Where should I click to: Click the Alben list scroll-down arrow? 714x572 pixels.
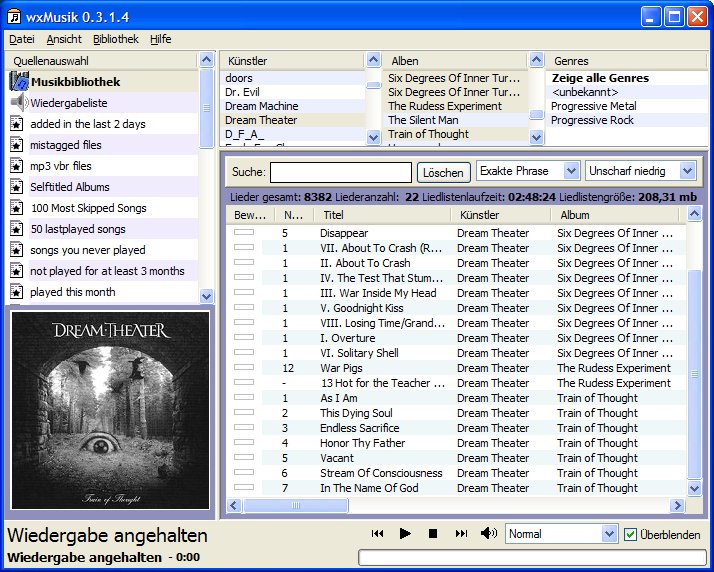(x=536, y=137)
